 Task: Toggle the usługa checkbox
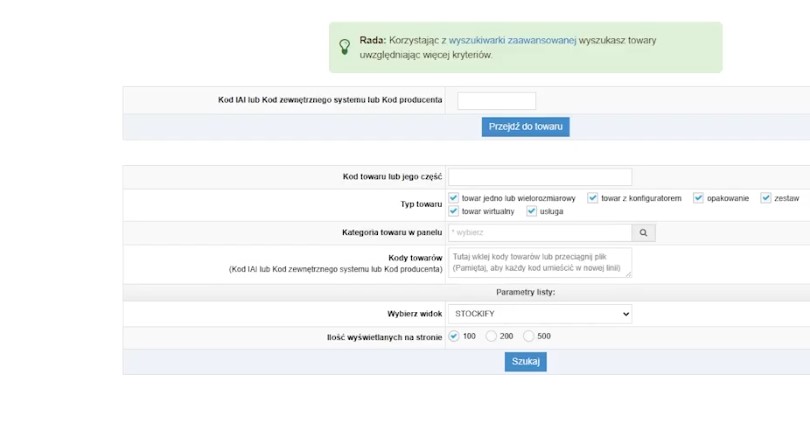(532, 211)
